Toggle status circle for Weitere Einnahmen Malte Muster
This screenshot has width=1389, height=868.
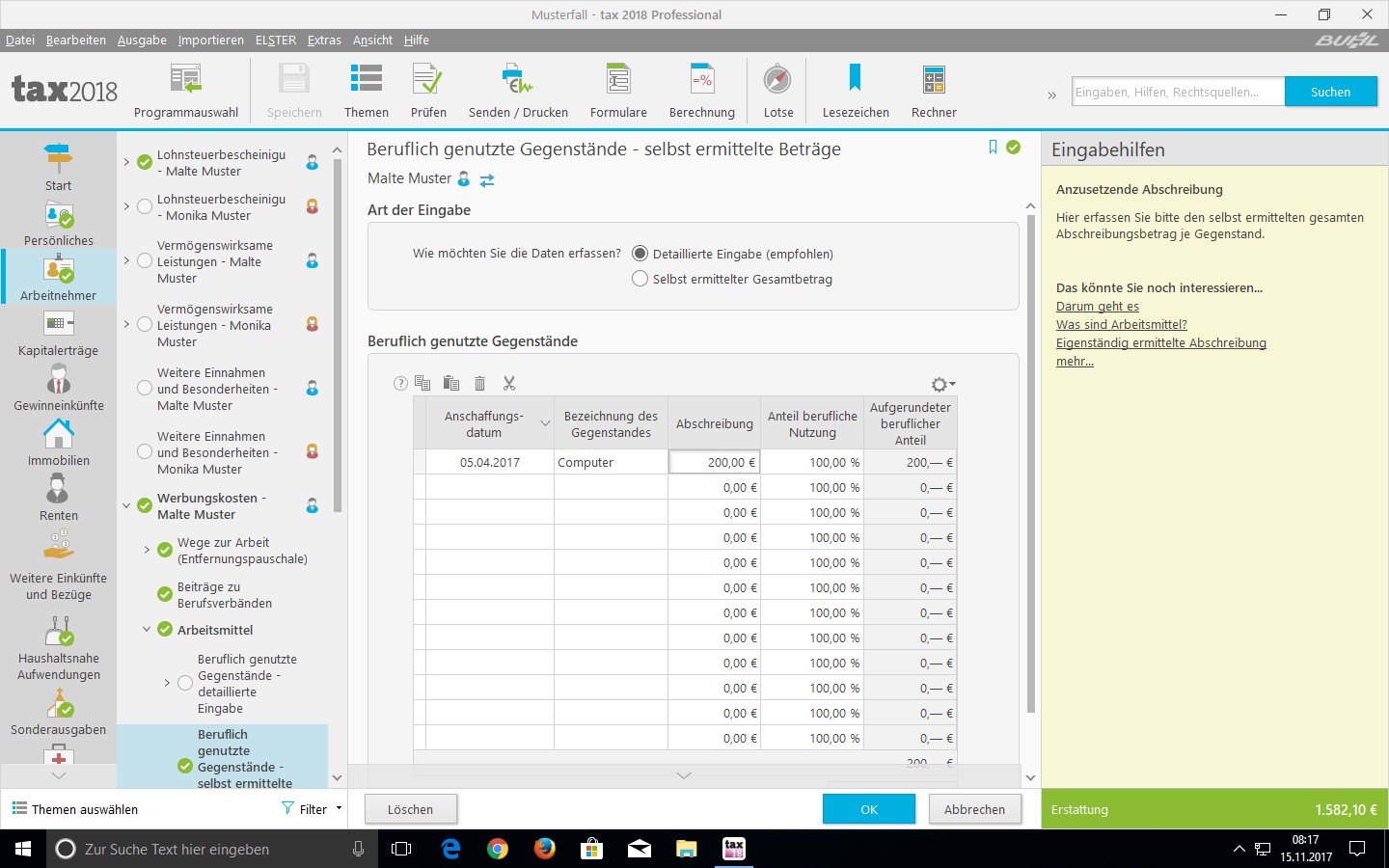tap(145, 388)
